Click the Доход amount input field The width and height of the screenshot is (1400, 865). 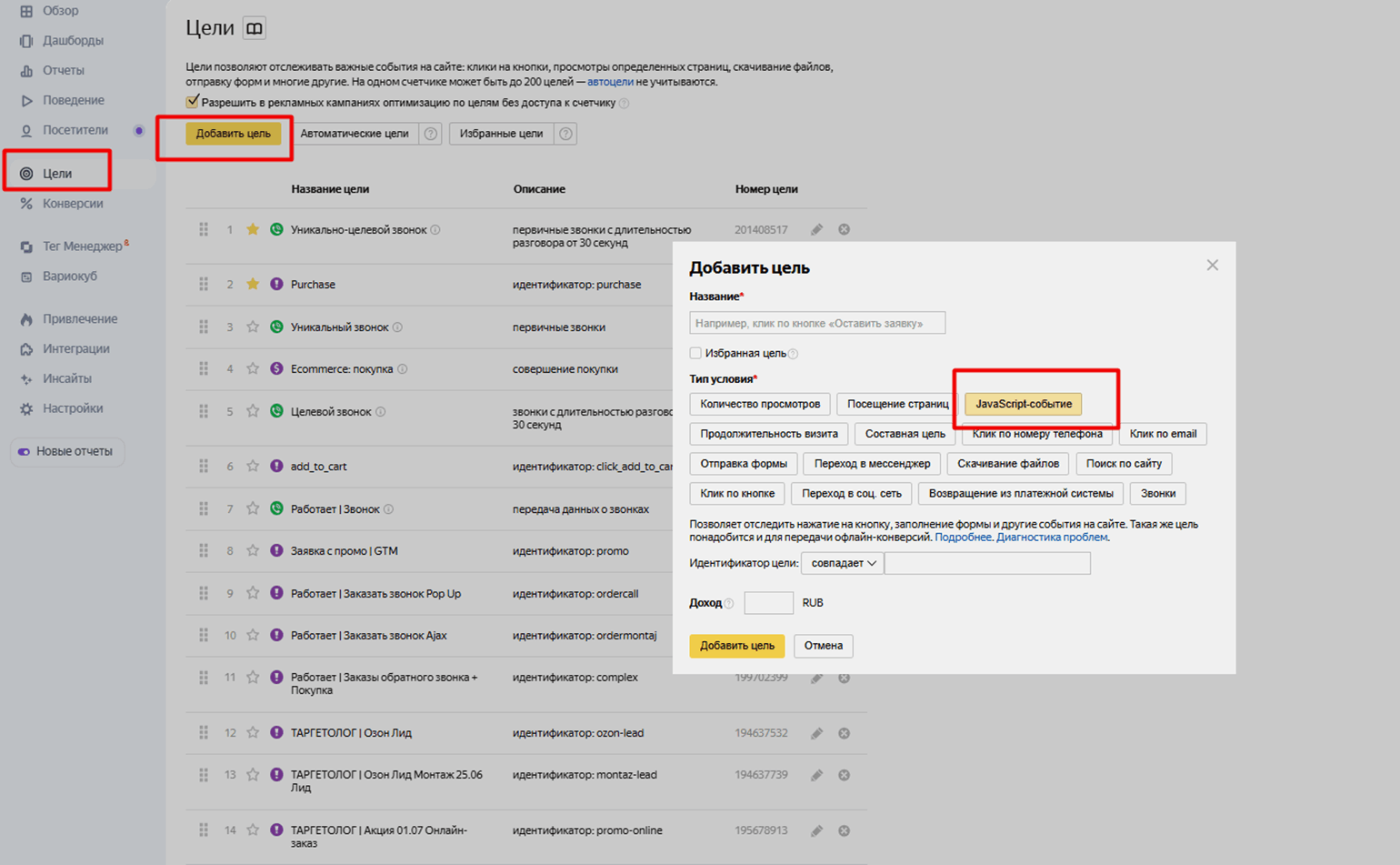pos(768,603)
